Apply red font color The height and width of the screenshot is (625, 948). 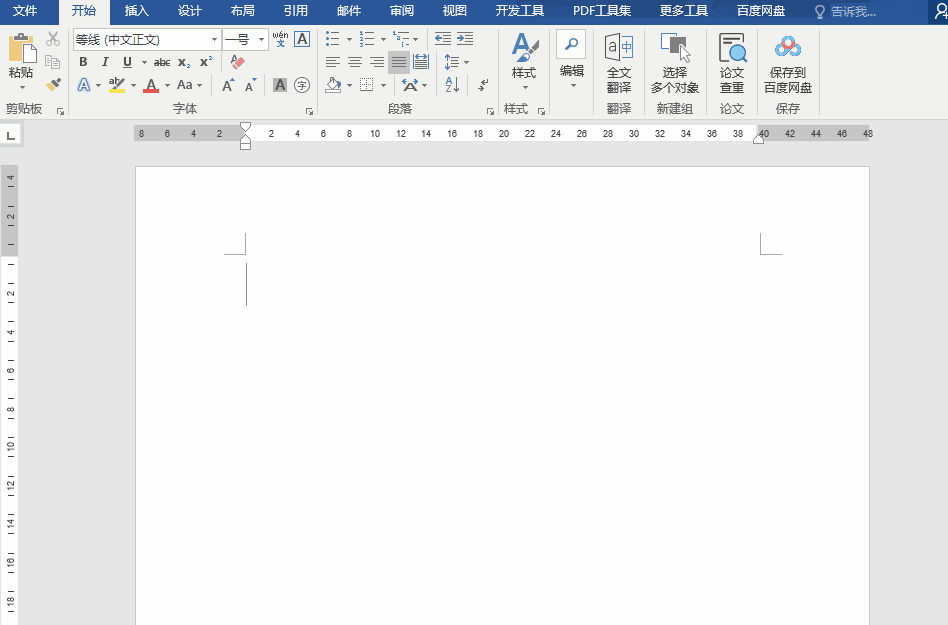pos(151,85)
